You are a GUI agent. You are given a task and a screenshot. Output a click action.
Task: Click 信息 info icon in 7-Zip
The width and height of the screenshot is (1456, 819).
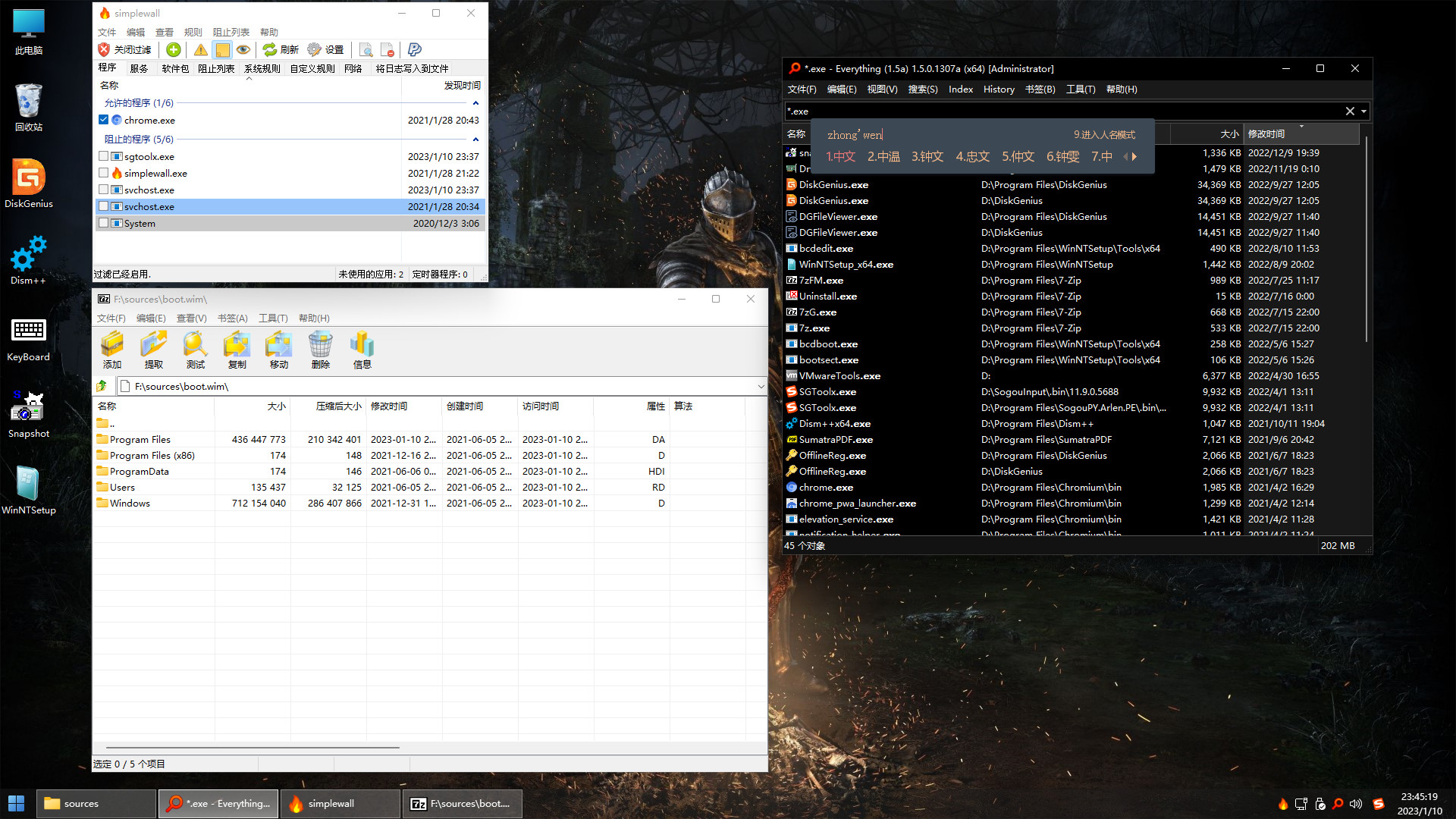pyautogui.click(x=362, y=350)
